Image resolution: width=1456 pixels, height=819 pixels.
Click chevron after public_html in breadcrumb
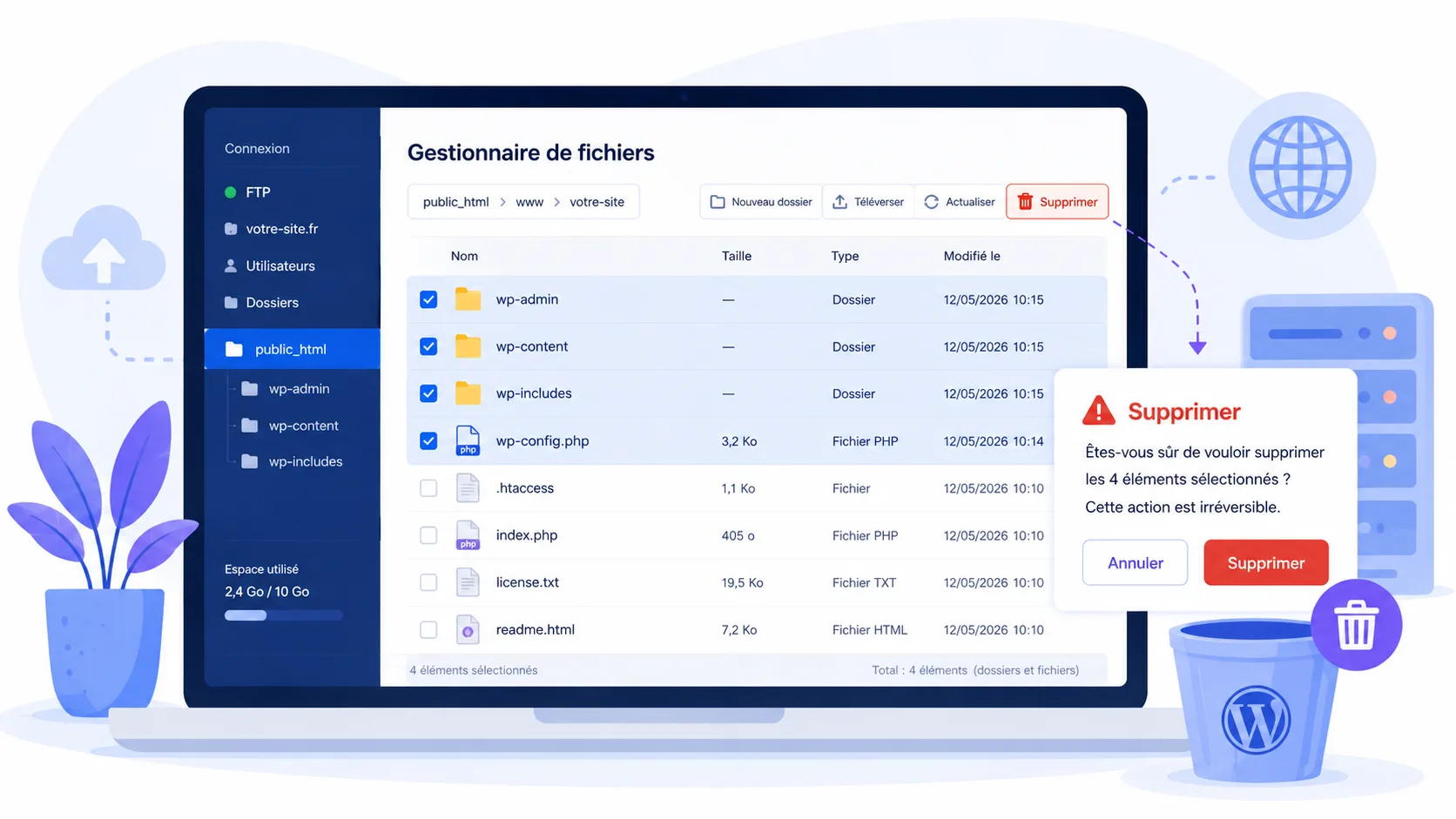click(x=502, y=202)
